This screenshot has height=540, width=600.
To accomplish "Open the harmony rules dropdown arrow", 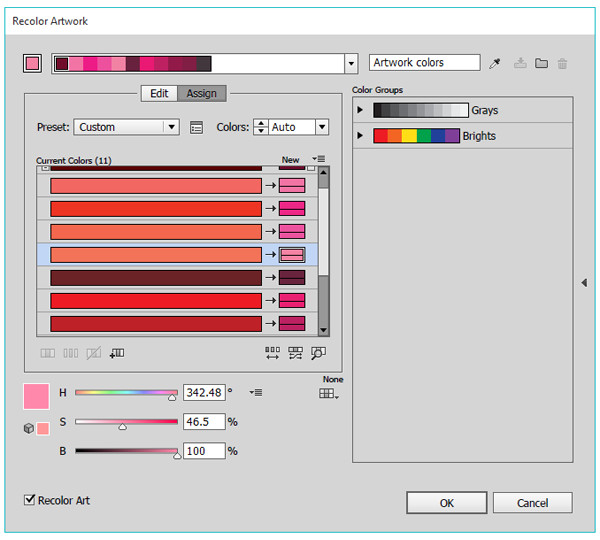I will (x=351, y=63).
